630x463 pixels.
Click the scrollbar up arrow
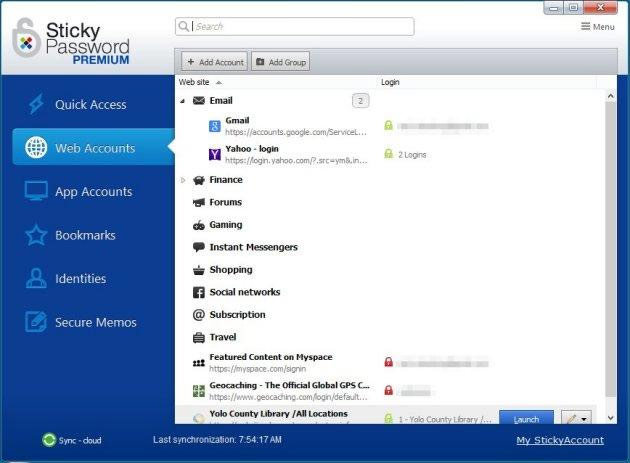coord(611,96)
